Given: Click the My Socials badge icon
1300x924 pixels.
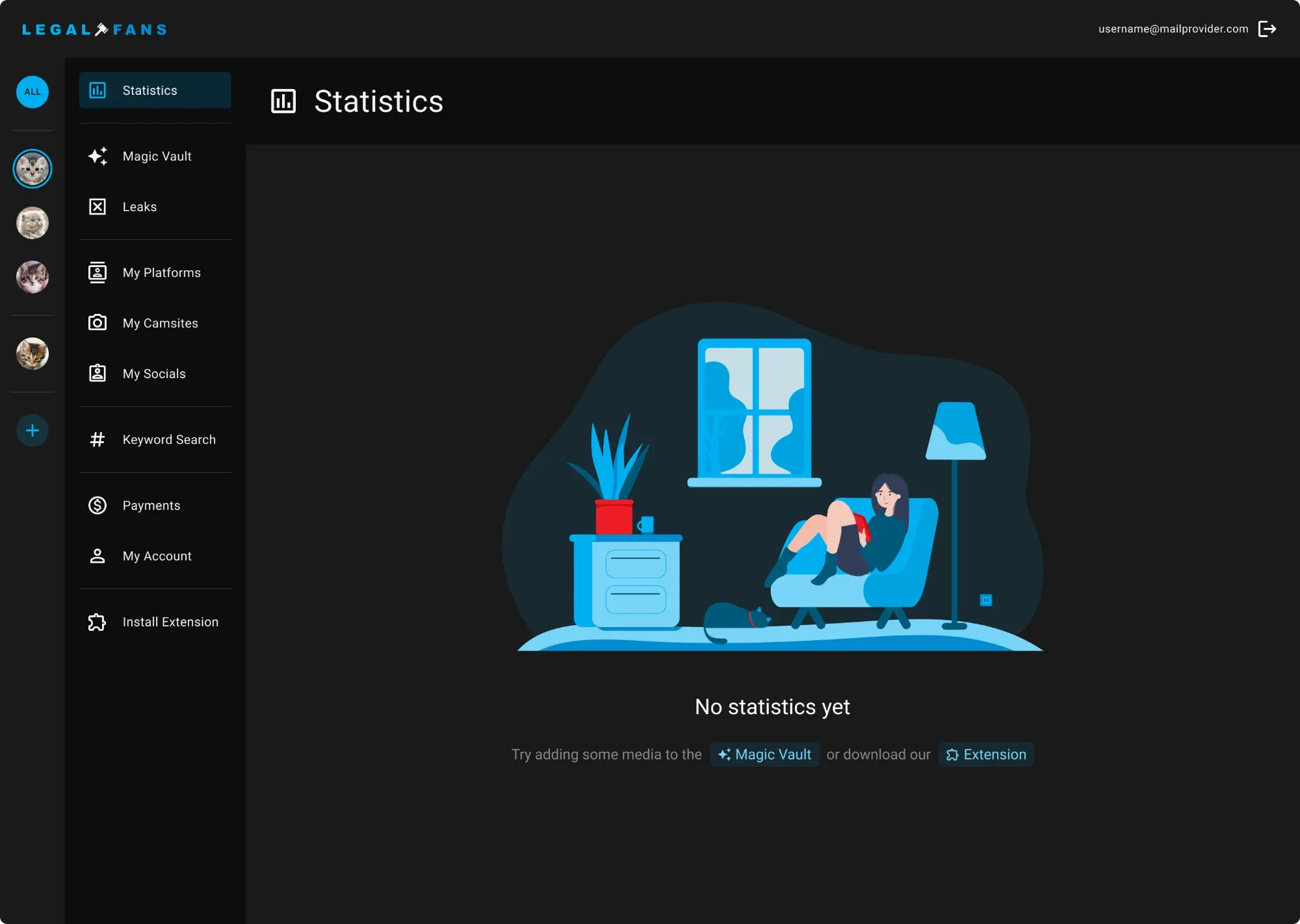Looking at the screenshot, I should (x=97, y=373).
